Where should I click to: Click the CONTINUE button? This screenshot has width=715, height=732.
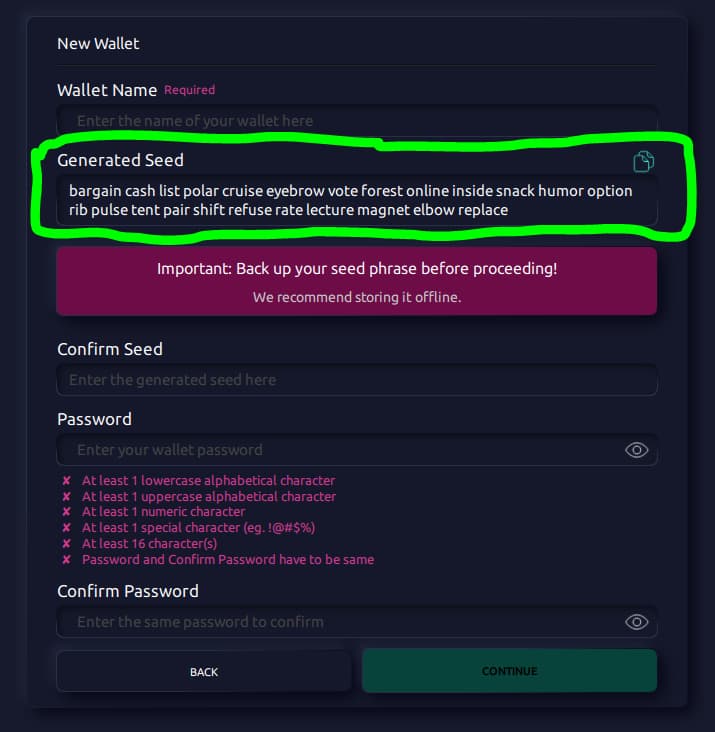[x=510, y=671]
